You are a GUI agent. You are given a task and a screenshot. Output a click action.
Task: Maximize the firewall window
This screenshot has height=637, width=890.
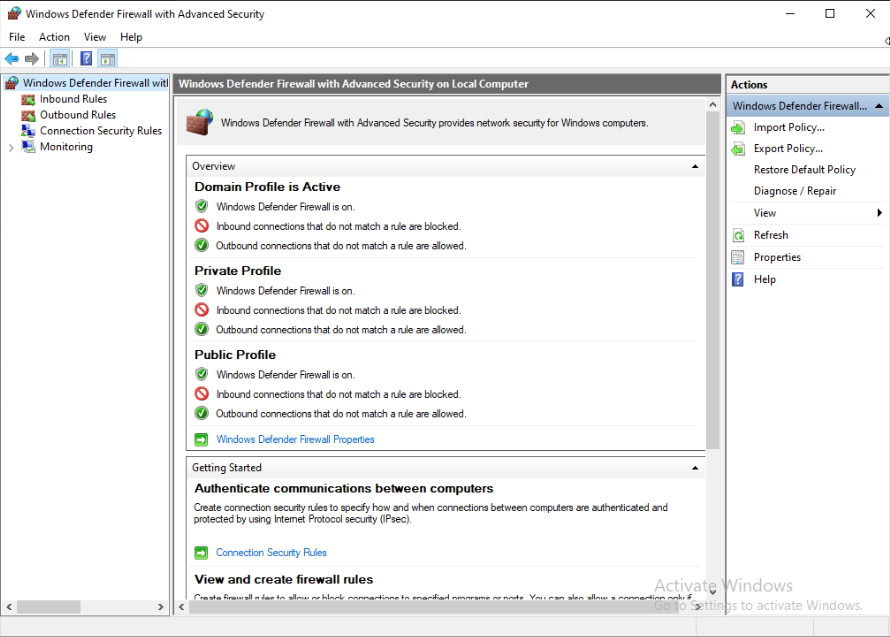click(x=829, y=14)
